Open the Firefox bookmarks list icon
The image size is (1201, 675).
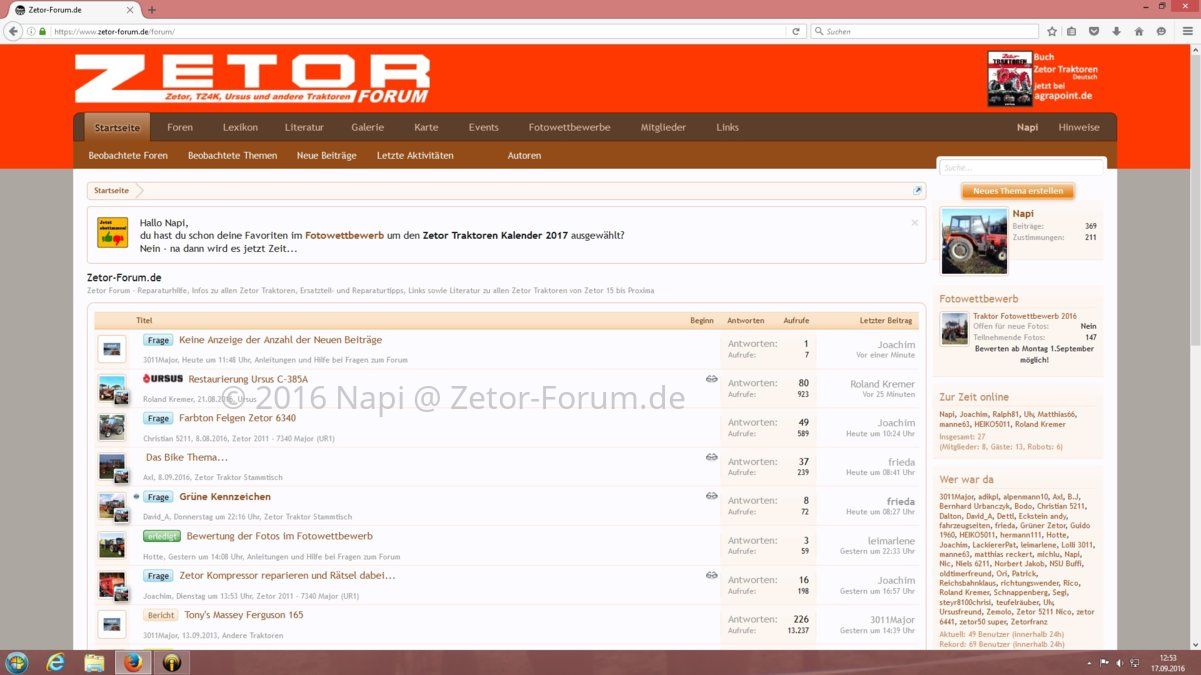(1072, 31)
